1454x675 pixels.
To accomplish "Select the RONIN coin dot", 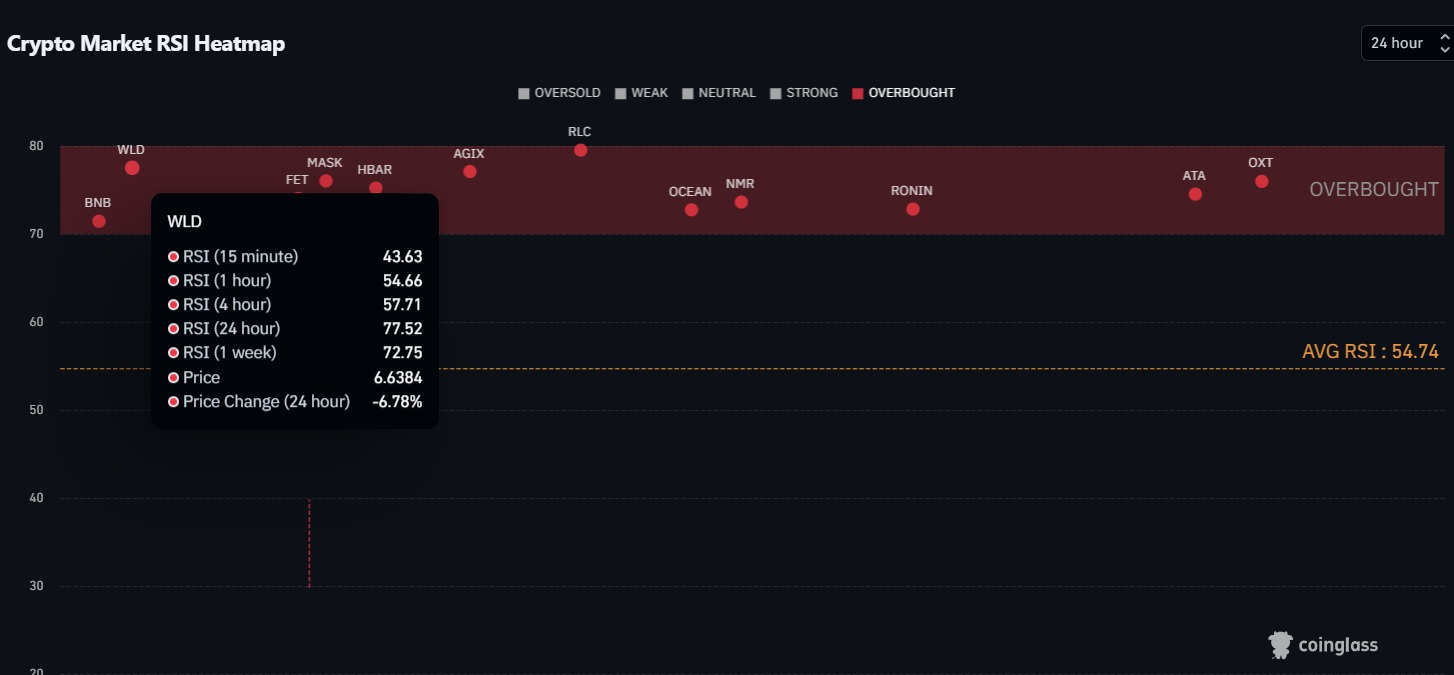I will [x=912, y=208].
